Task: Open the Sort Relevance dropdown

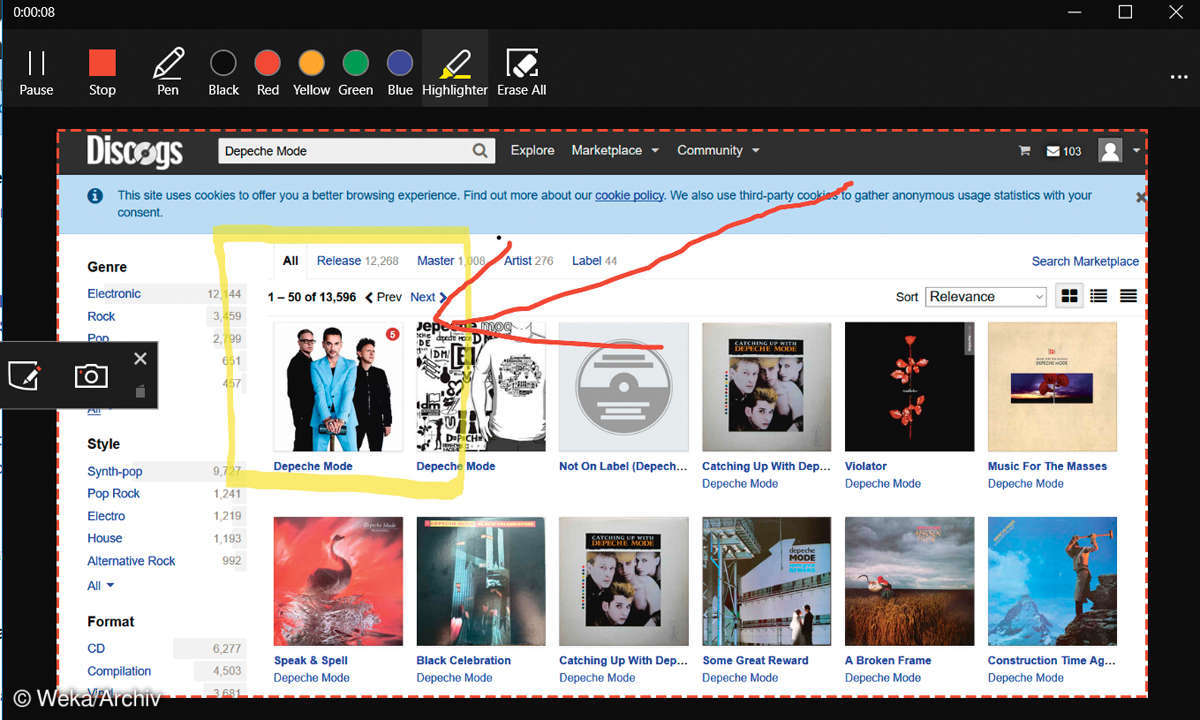Action: click(986, 296)
